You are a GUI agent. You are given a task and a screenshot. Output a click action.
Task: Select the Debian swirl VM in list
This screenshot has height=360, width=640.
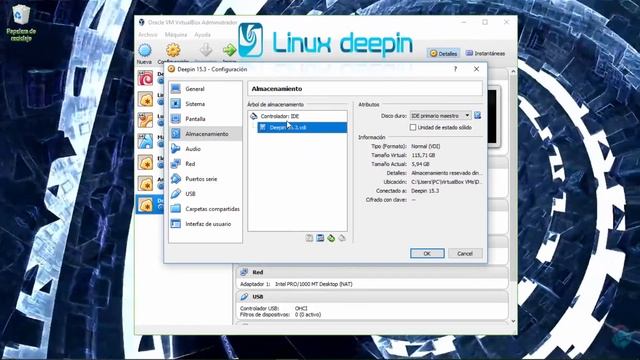tap(145, 78)
